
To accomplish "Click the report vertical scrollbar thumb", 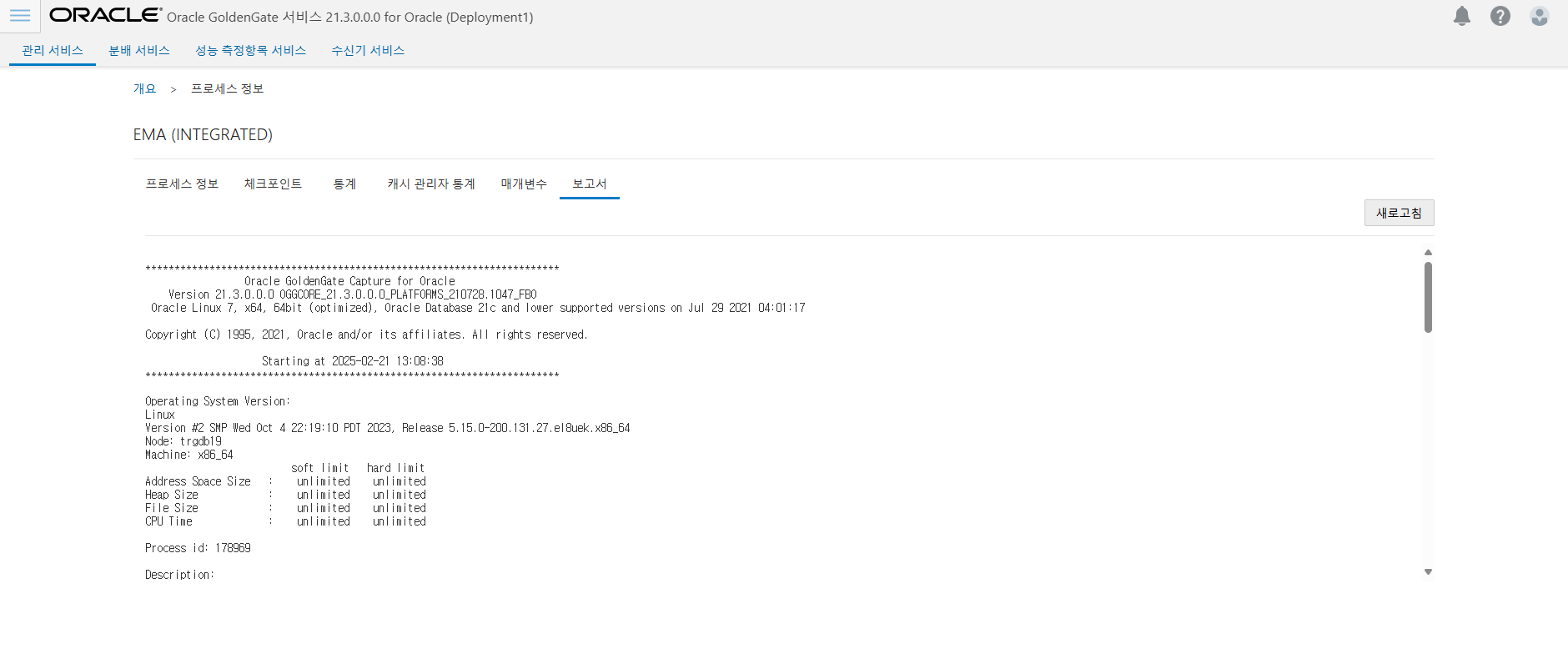I will (1428, 297).
